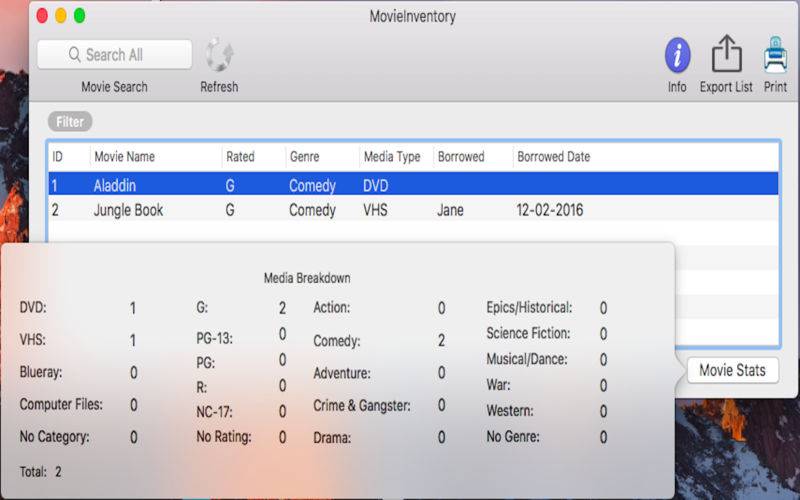
Task: Focus the Search All field
Action: (x=115, y=55)
